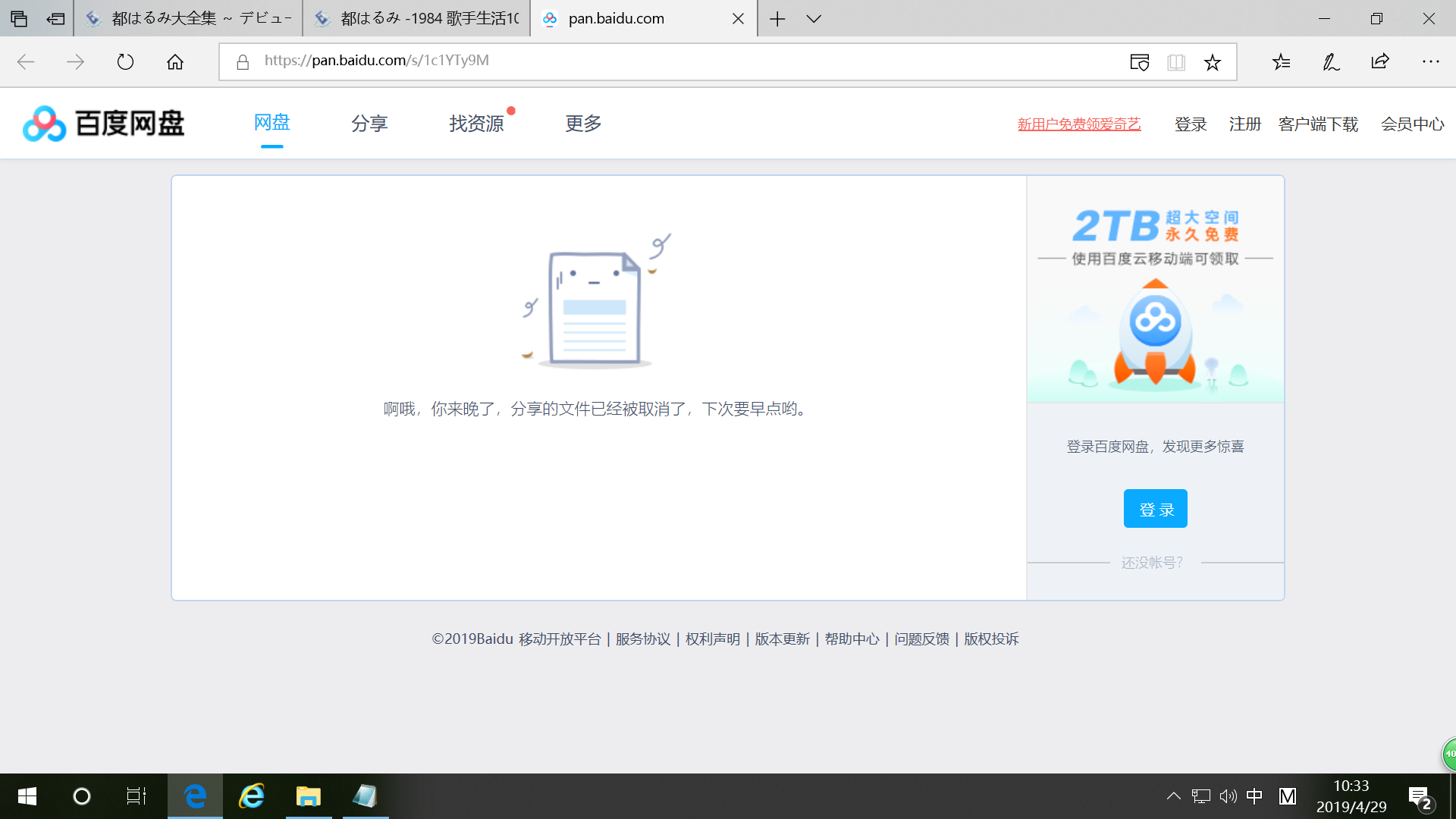Viewport: 1456px width, 819px height.
Task: Open the favorites hub icon
Action: [x=1281, y=62]
